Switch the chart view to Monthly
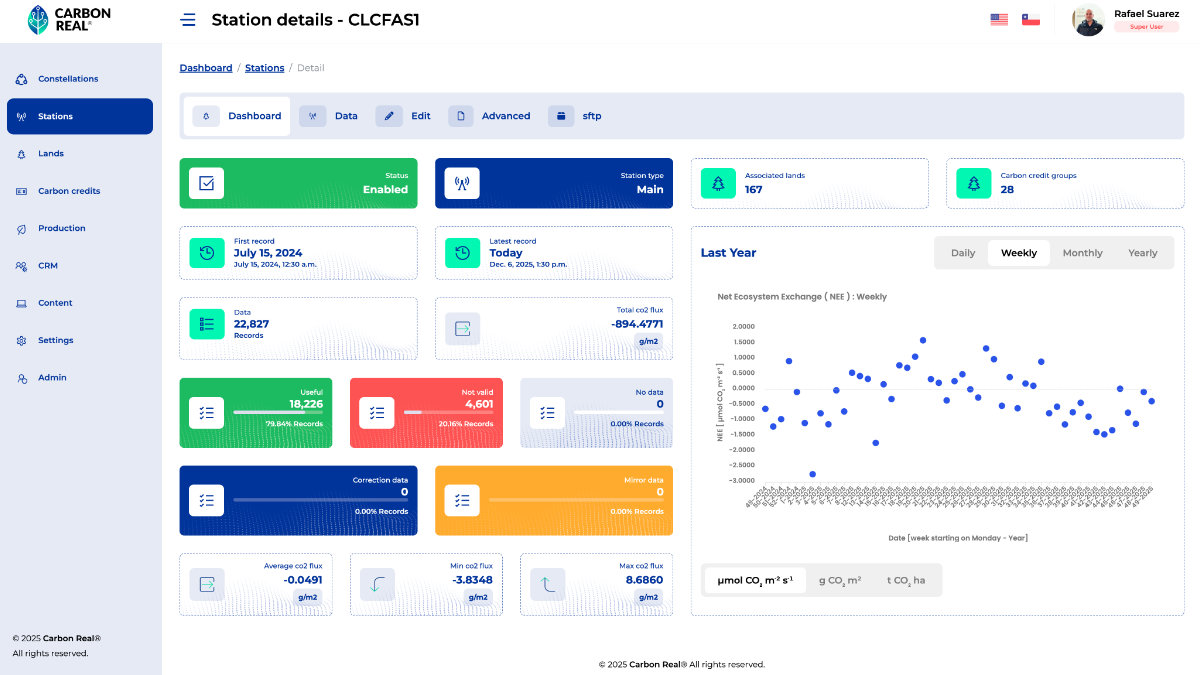Image resolution: width=1200 pixels, height=675 pixels. (x=1081, y=252)
